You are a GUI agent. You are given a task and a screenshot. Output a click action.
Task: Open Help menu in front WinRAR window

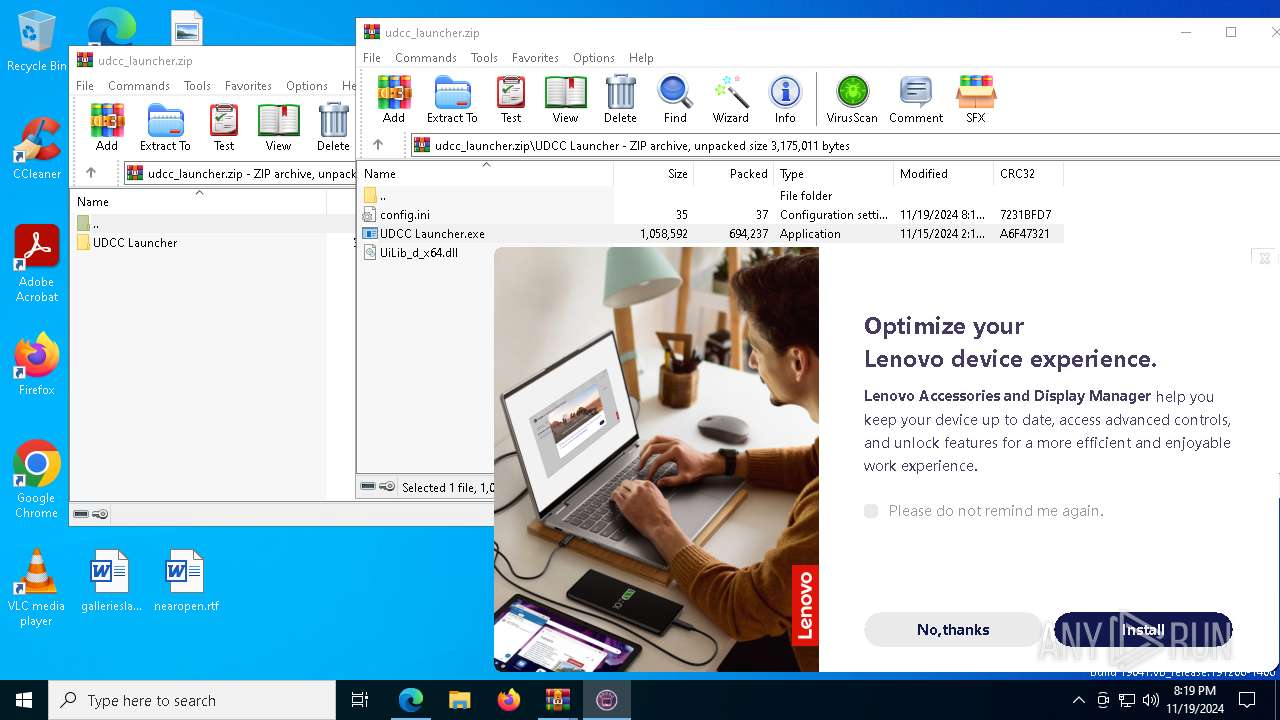641,58
